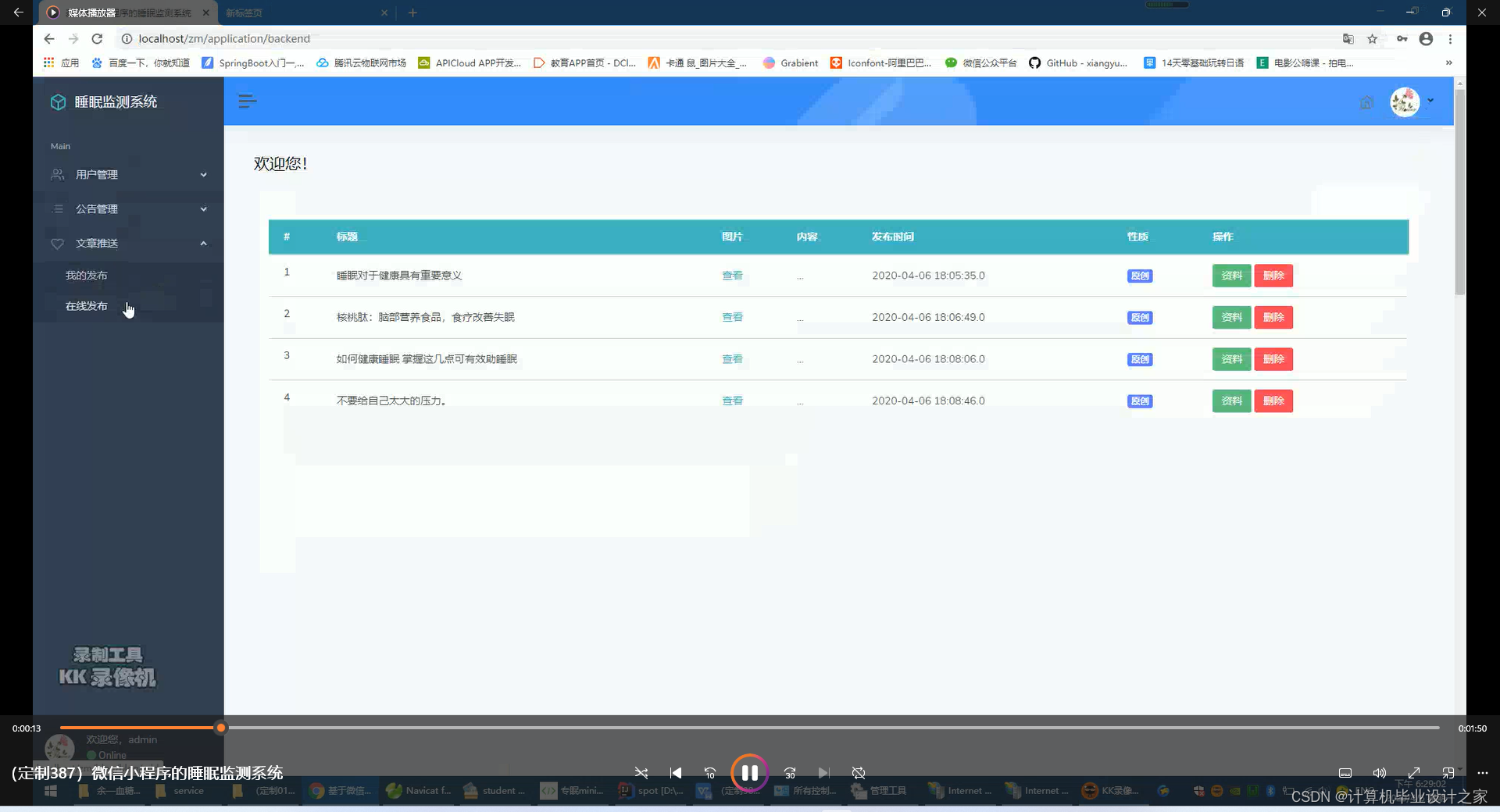Click the 发布时间 column header
Image resolution: width=1500 pixels, height=812 pixels.
pos(893,237)
